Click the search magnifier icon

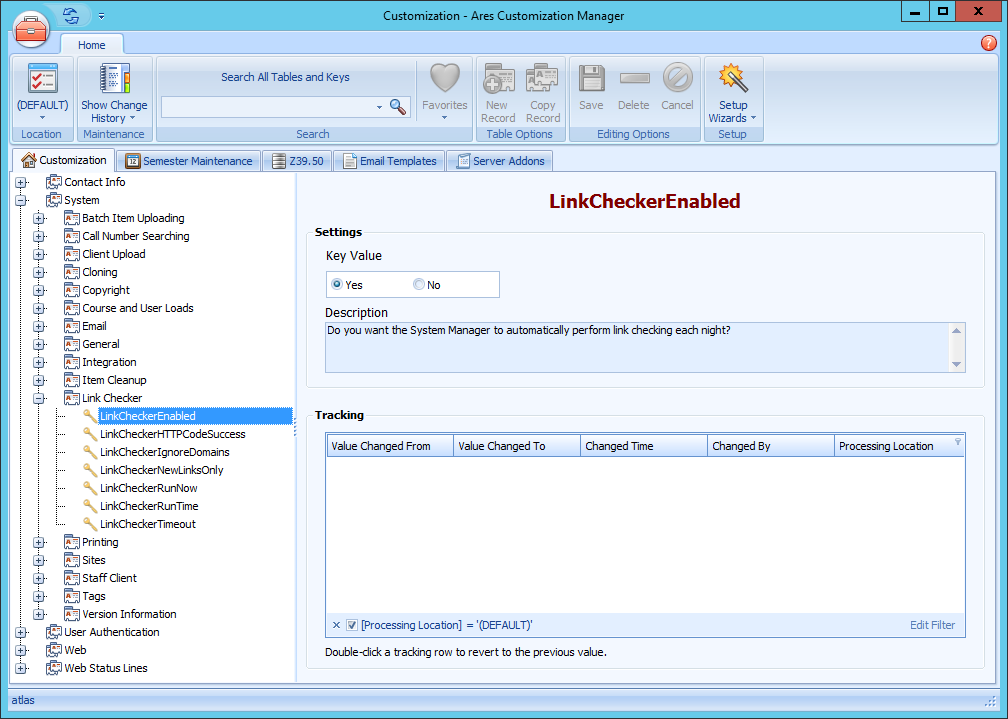coord(397,105)
